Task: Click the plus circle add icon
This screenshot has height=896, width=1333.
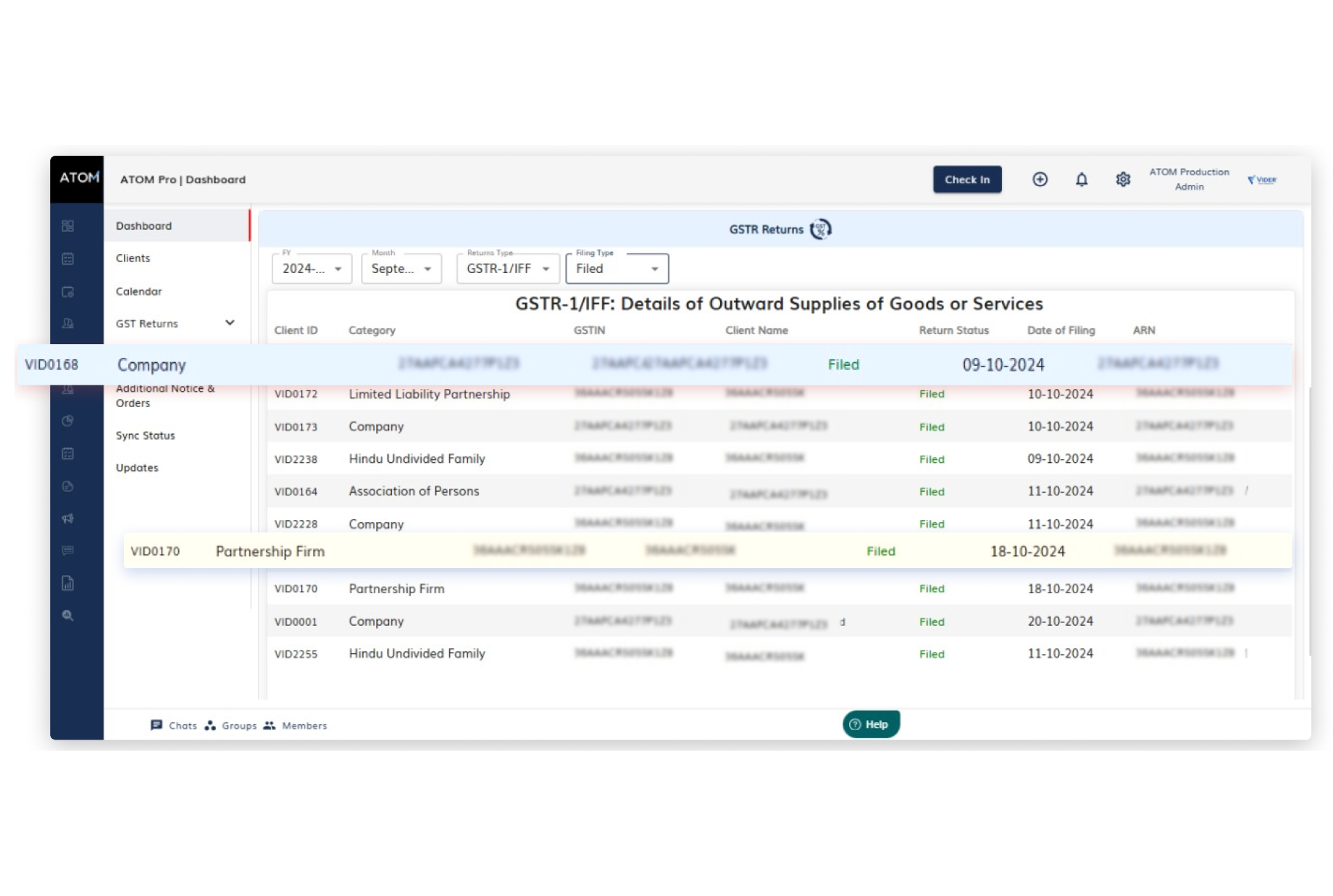Action: pos(1040,180)
